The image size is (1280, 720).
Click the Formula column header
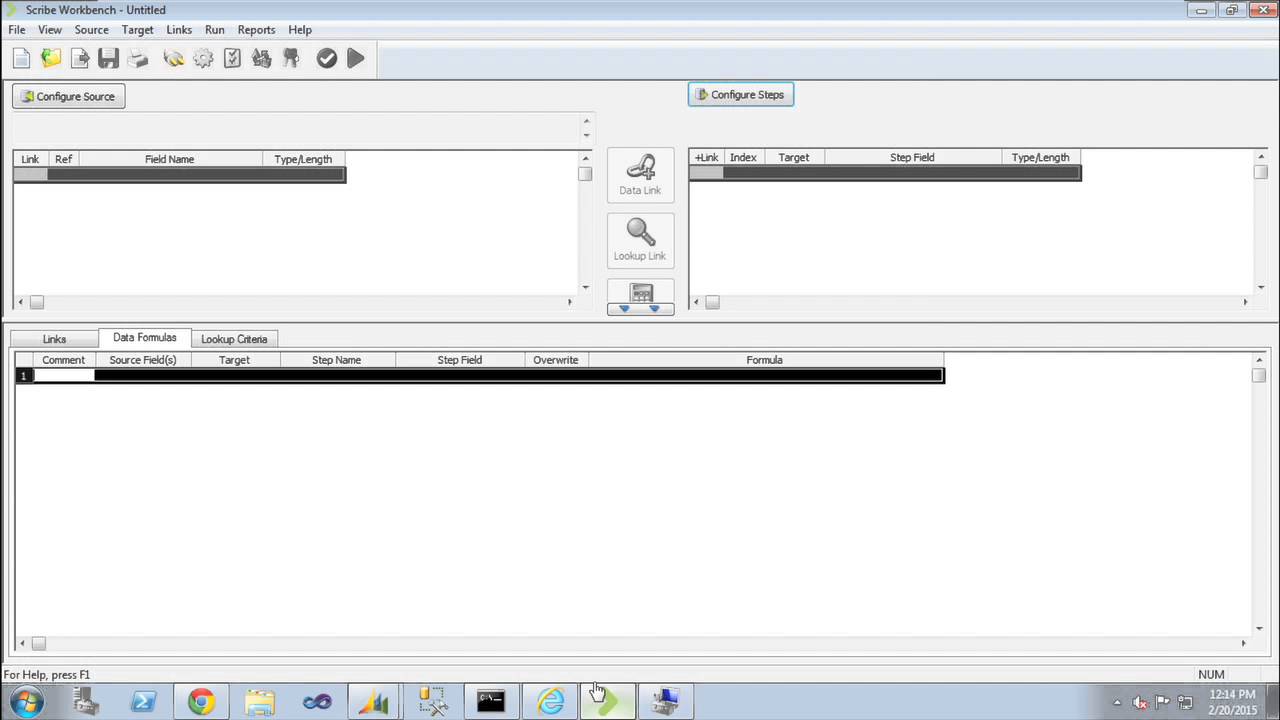point(764,360)
